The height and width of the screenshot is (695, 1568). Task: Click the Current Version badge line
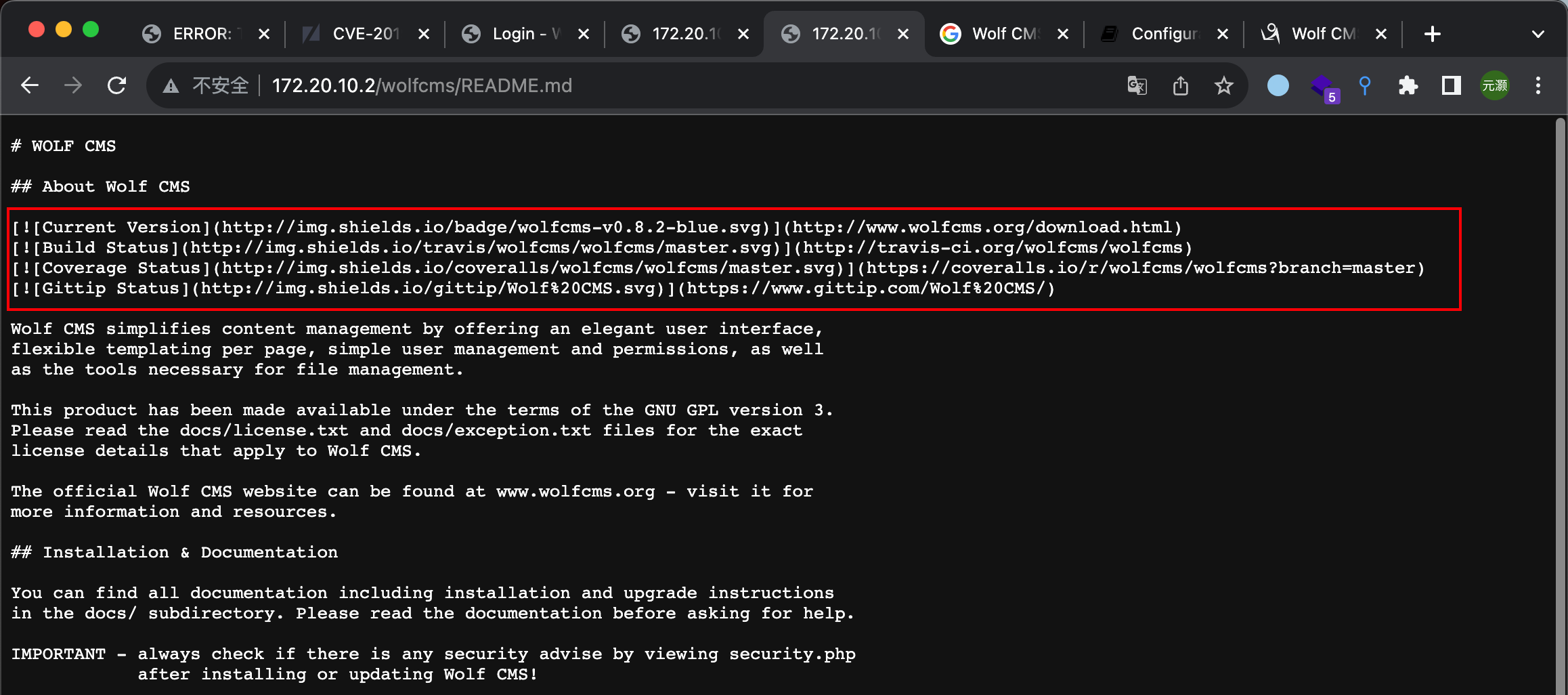(596, 228)
